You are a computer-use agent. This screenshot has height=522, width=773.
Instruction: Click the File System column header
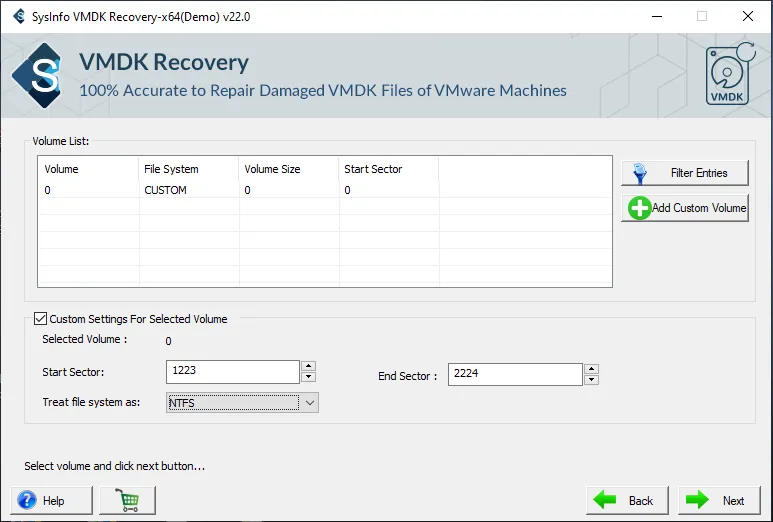click(171, 169)
